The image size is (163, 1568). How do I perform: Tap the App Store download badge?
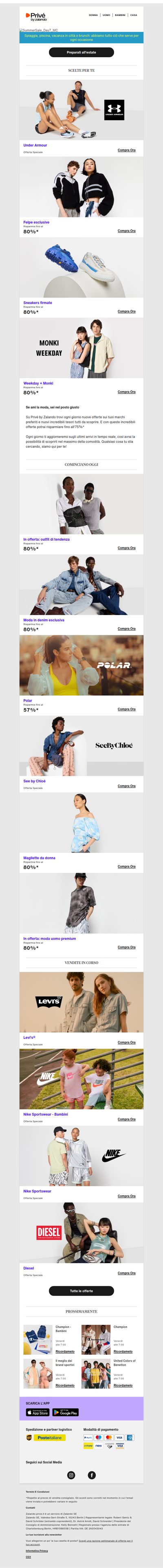click(x=37, y=1411)
